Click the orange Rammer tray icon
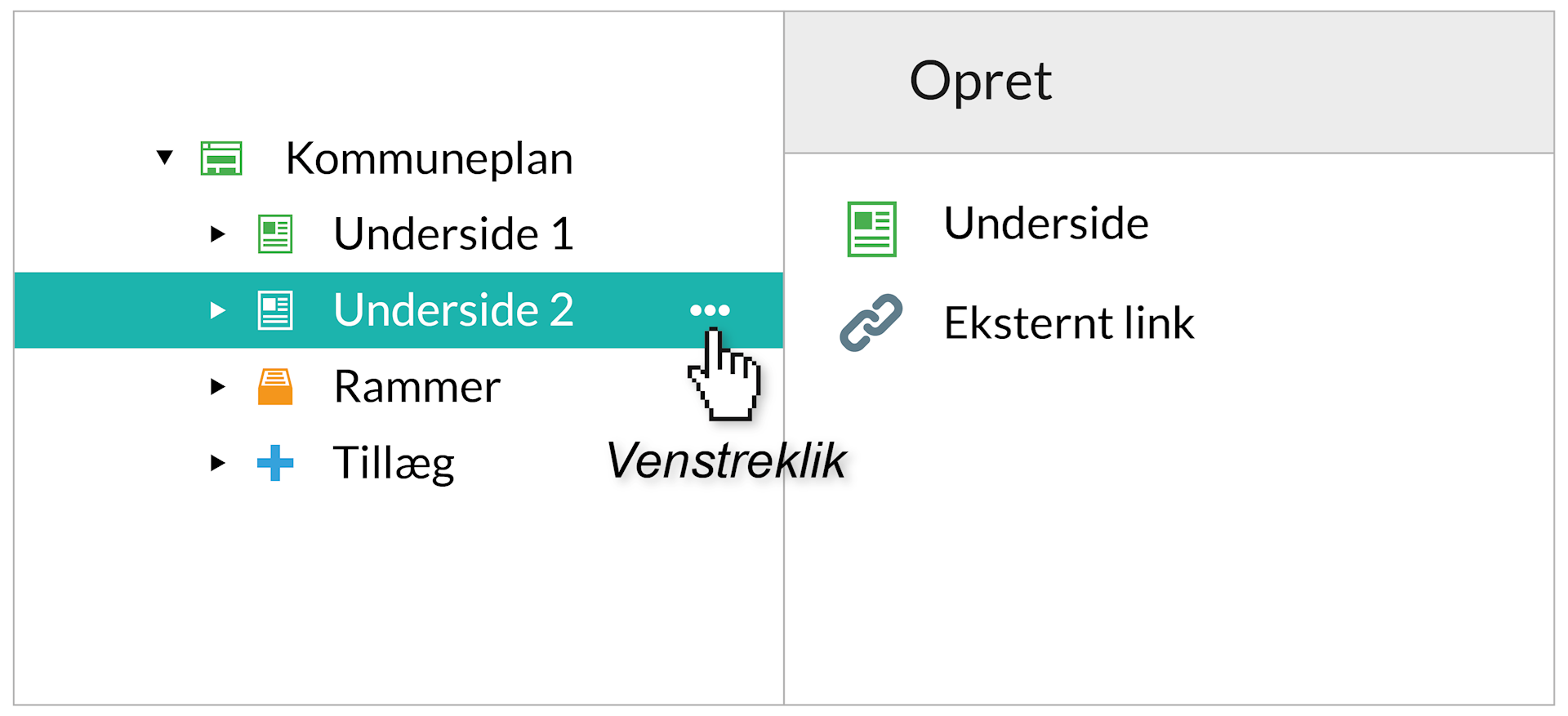The image size is (1568, 716). pos(275,387)
